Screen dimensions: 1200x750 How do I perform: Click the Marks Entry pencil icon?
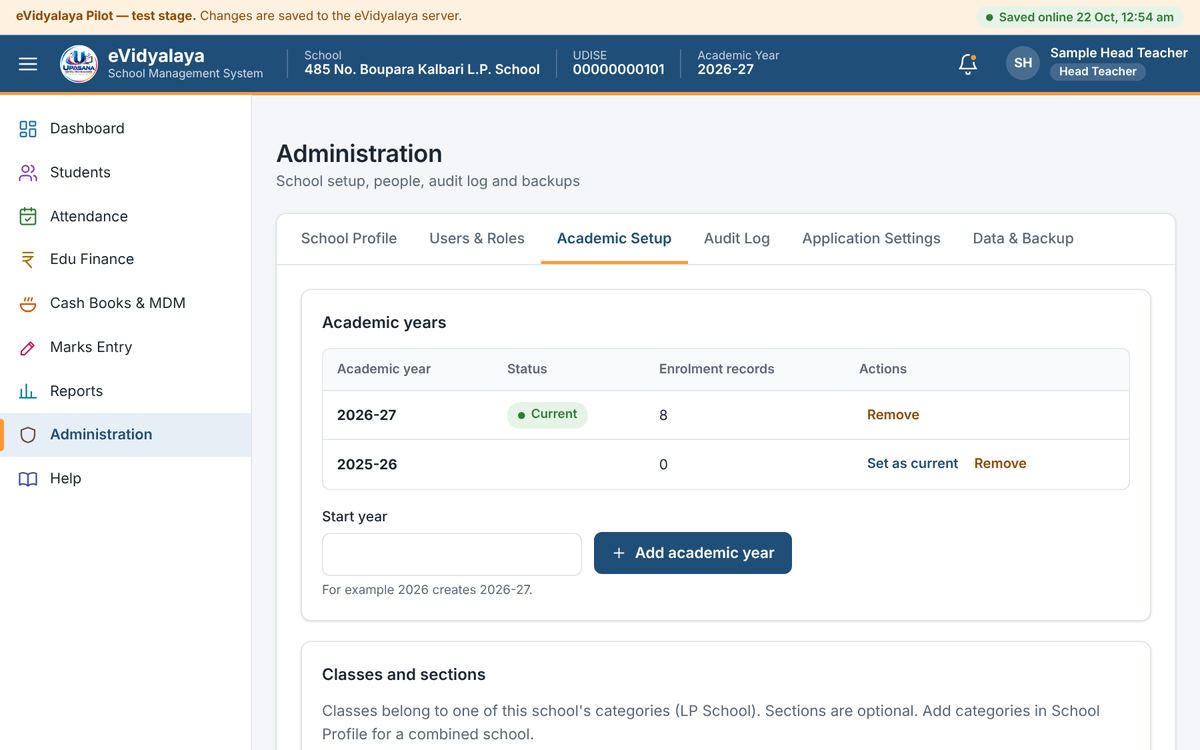(x=28, y=348)
